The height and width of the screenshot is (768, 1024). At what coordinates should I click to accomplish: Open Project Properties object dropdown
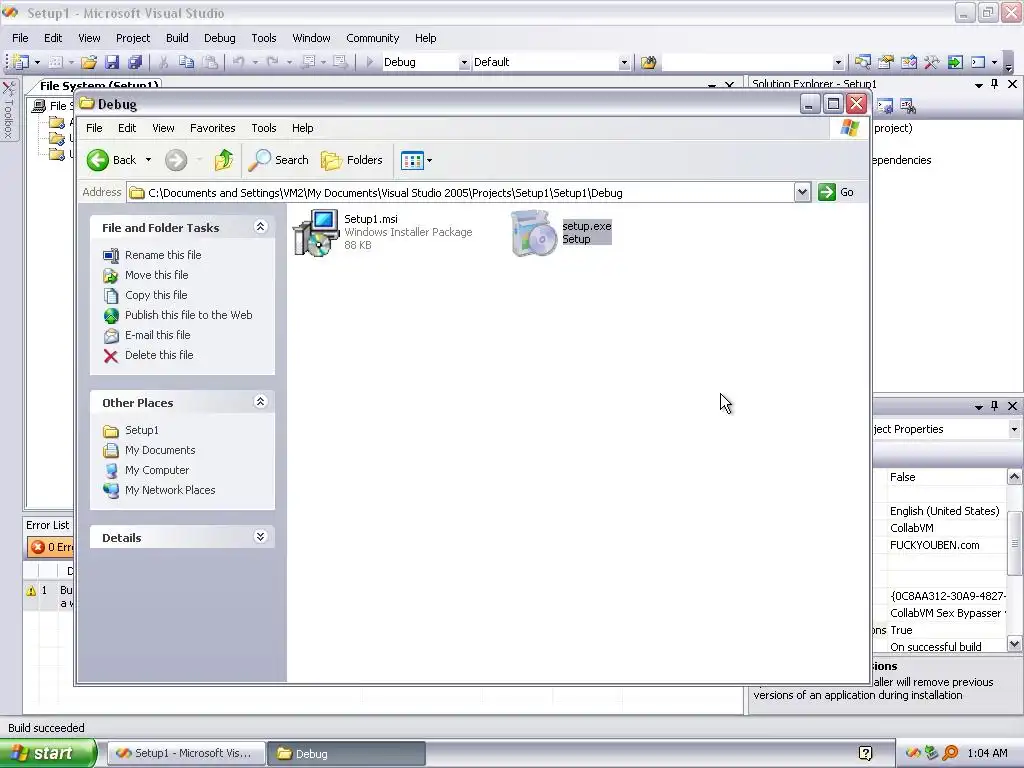pyautogui.click(x=1014, y=430)
